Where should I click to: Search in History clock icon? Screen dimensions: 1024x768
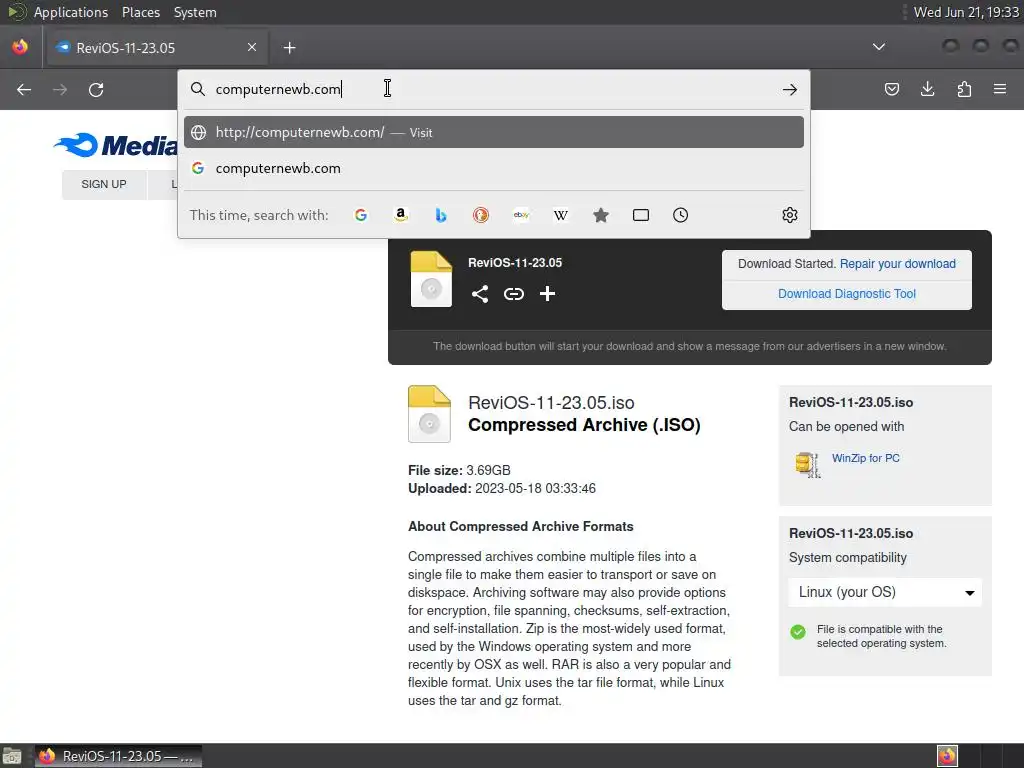point(680,215)
